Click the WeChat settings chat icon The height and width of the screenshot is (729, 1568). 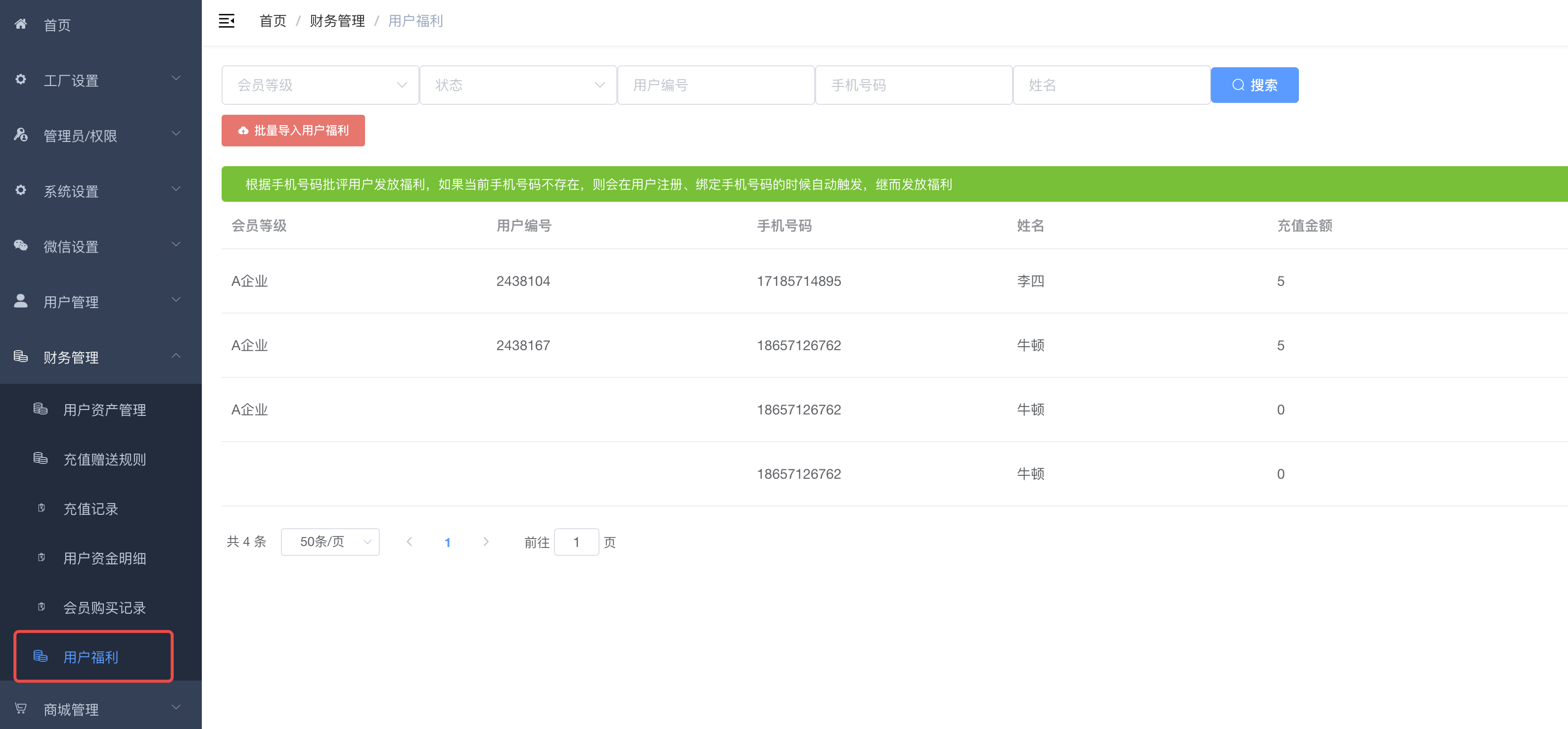pos(21,246)
